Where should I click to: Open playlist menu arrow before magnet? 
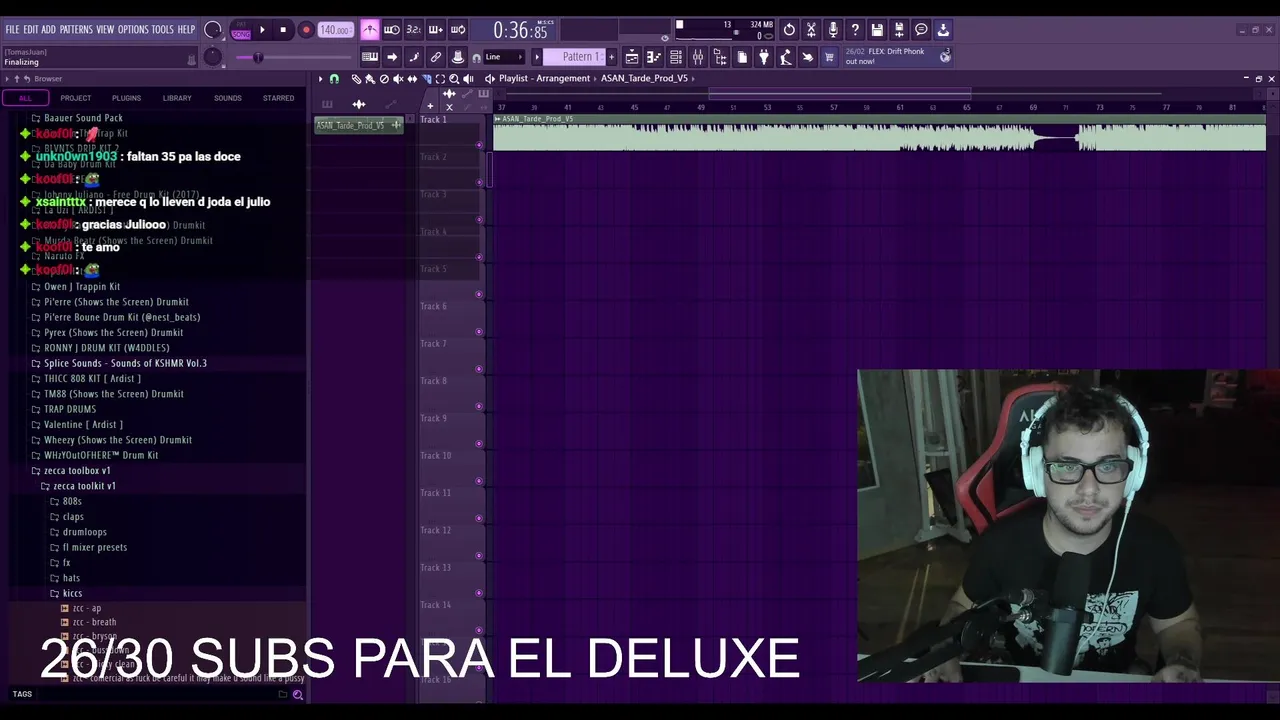[321, 79]
